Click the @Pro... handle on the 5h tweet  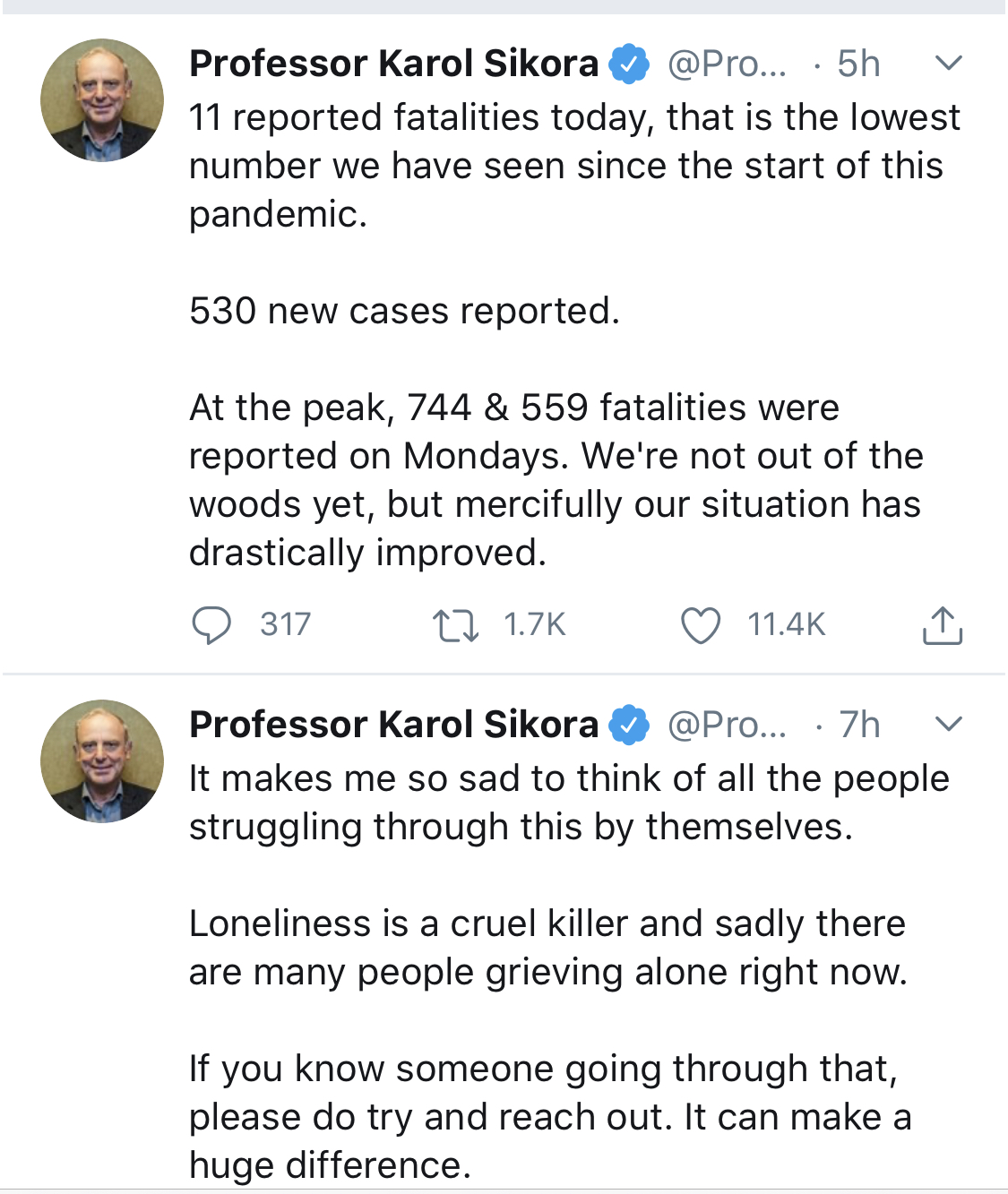click(727, 64)
